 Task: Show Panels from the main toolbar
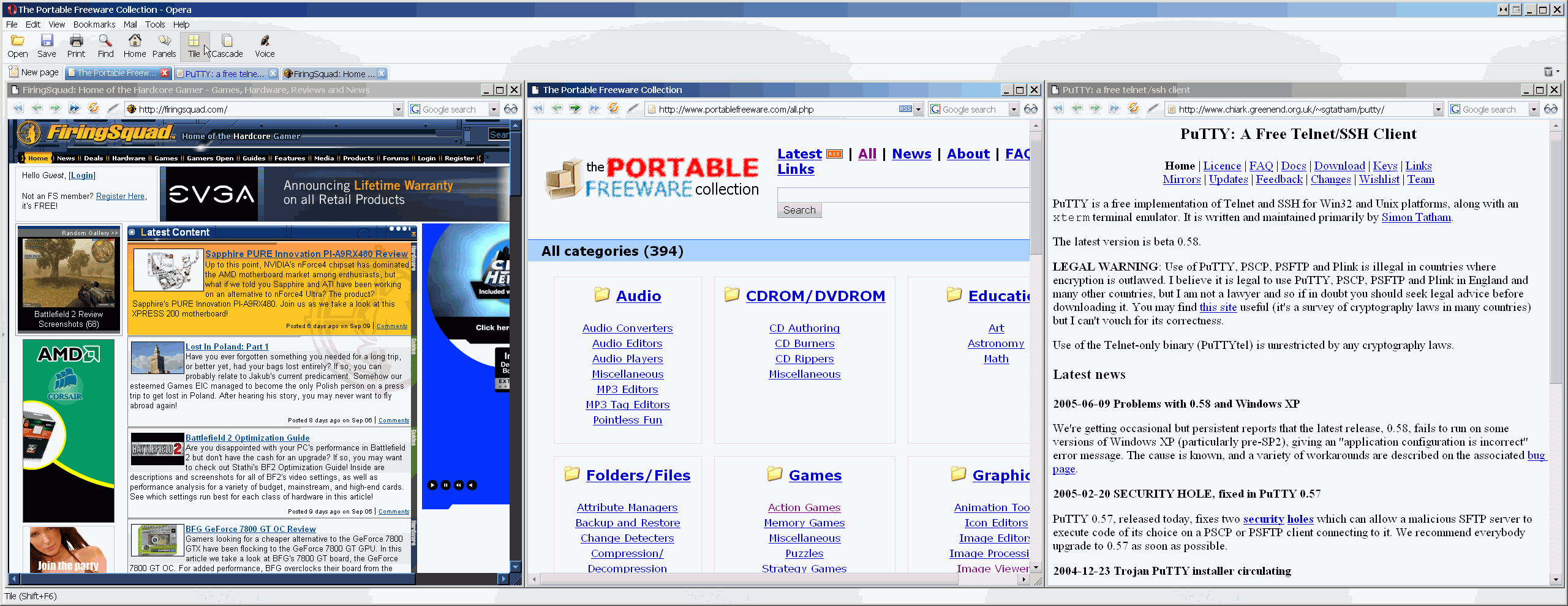[x=164, y=47]
